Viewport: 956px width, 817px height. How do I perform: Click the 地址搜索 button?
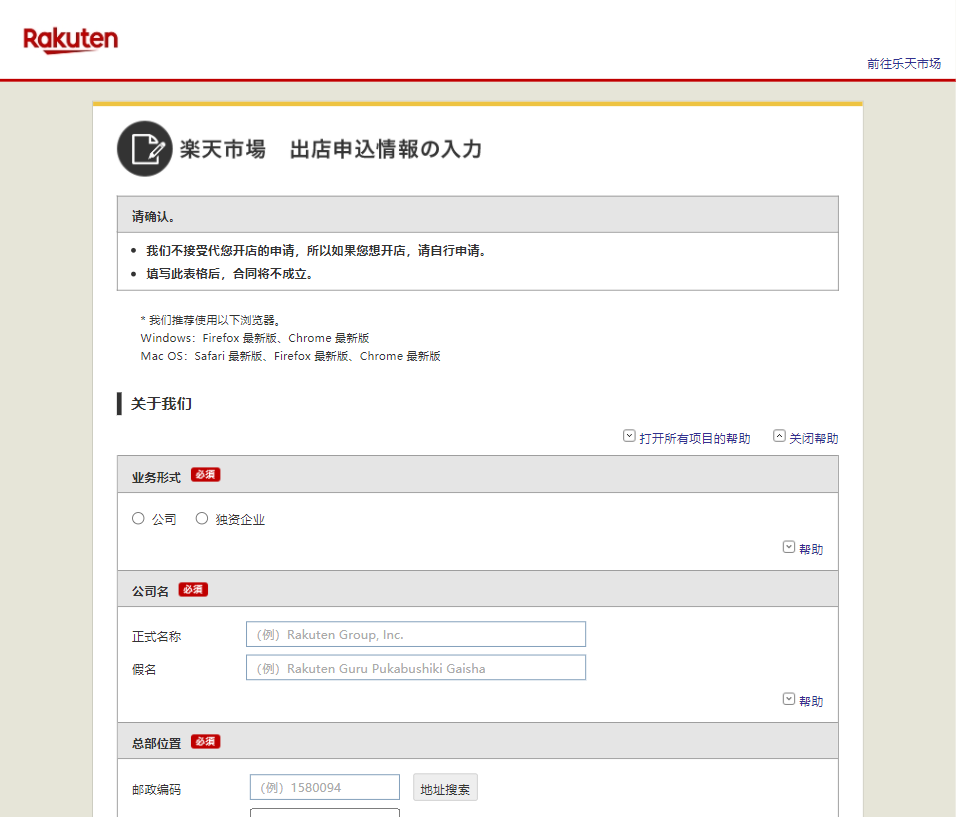(x=445, y=788)
